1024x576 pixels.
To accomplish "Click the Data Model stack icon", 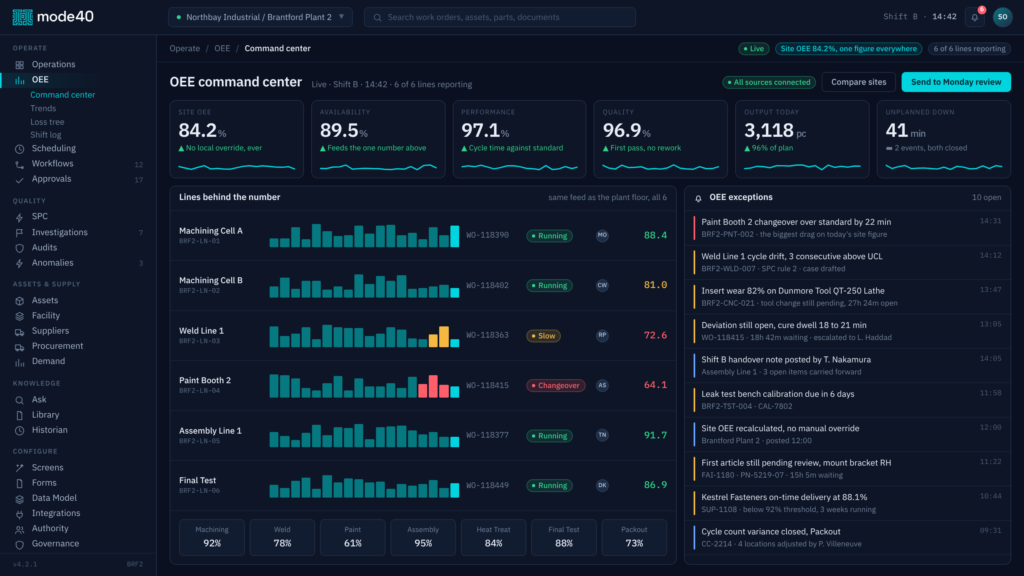I will point(20,498).
